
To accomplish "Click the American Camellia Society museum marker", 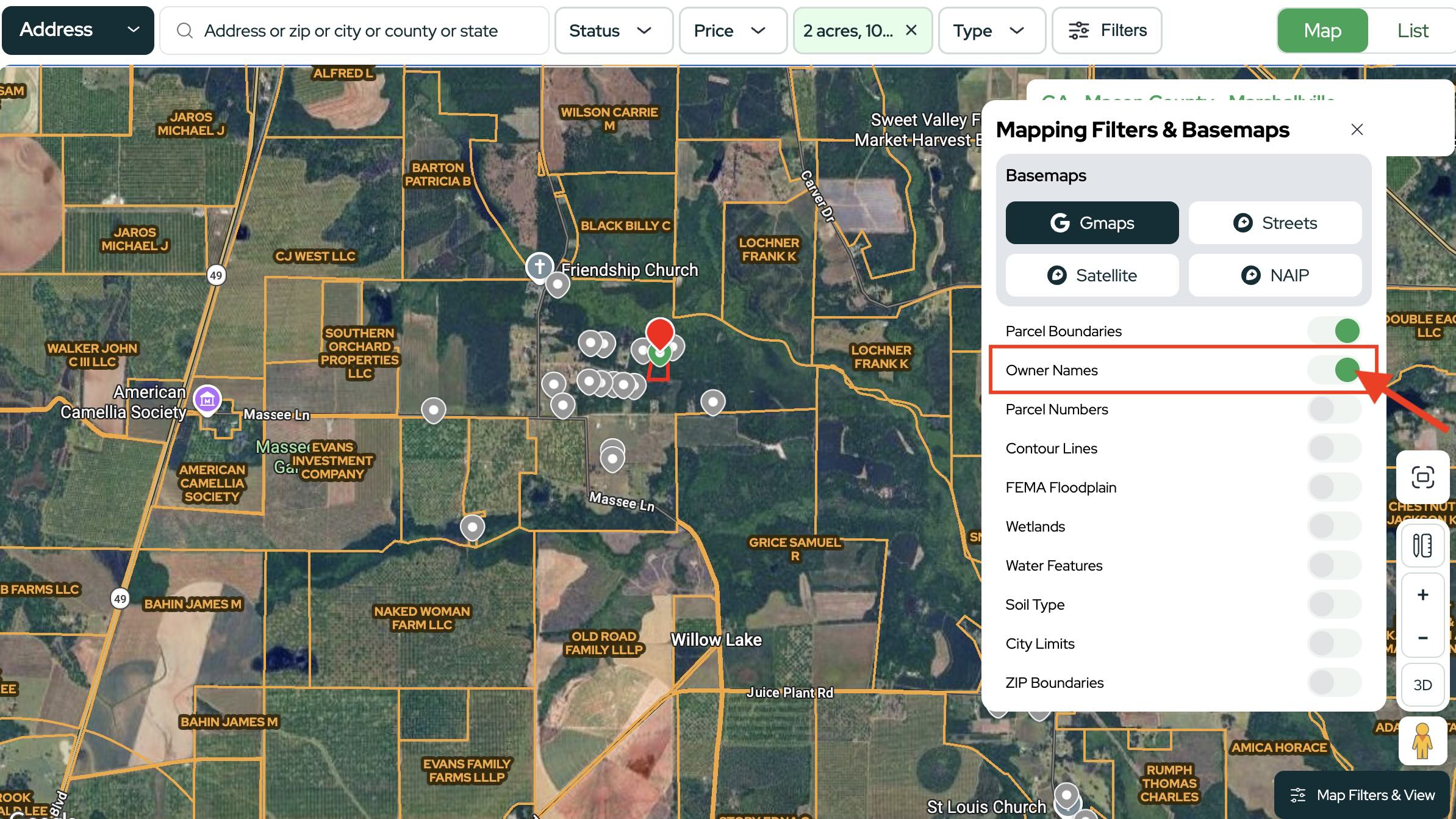I will click(x=207, y=400).
